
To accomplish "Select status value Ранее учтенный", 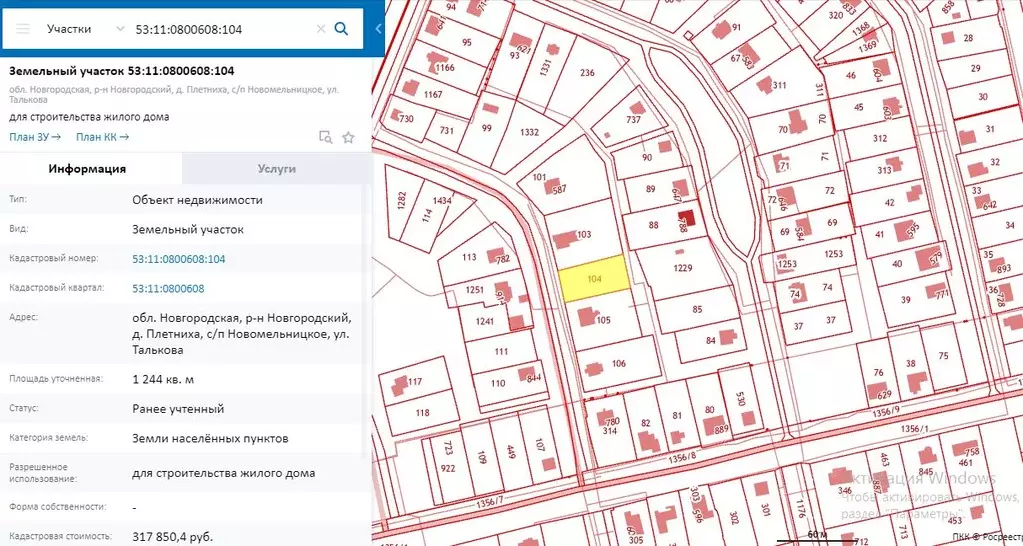I will click(178, 409).
